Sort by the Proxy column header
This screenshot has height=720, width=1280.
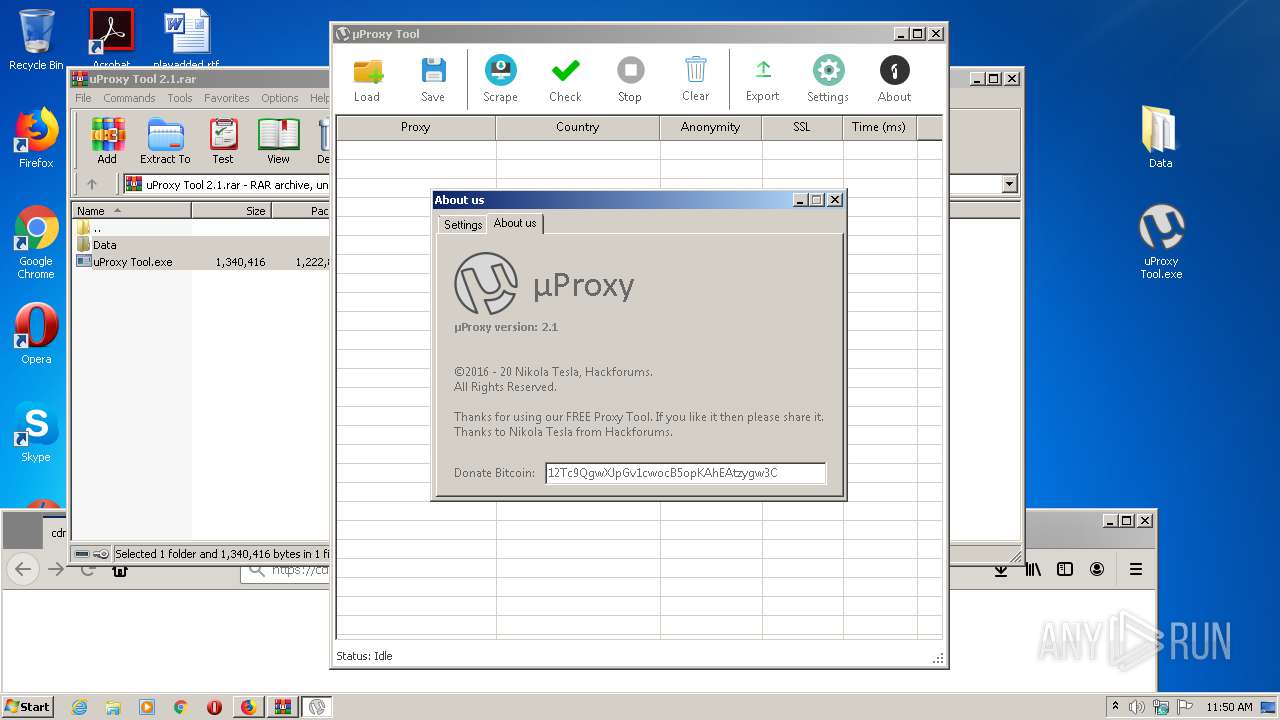click(416, 127)
